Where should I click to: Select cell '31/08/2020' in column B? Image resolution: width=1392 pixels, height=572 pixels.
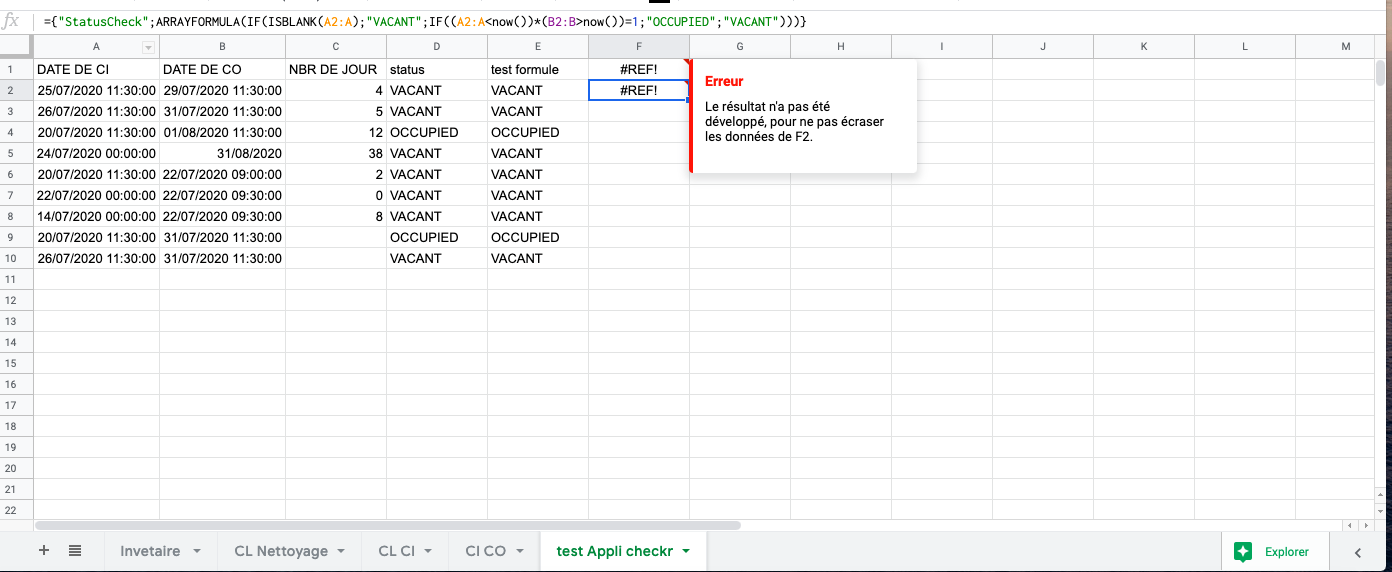coord(222,153)
